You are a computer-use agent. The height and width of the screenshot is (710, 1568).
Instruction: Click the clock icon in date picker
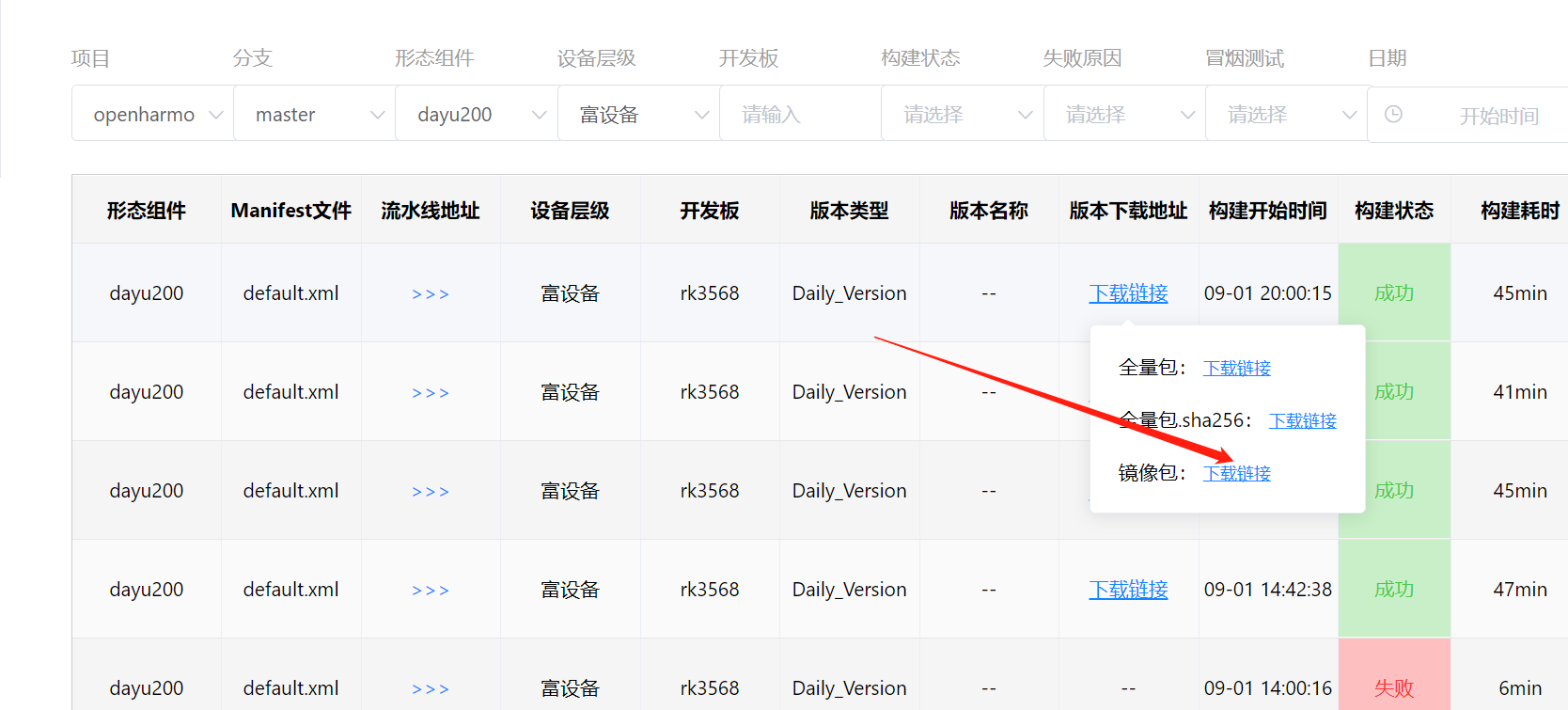pos(1393,114)
